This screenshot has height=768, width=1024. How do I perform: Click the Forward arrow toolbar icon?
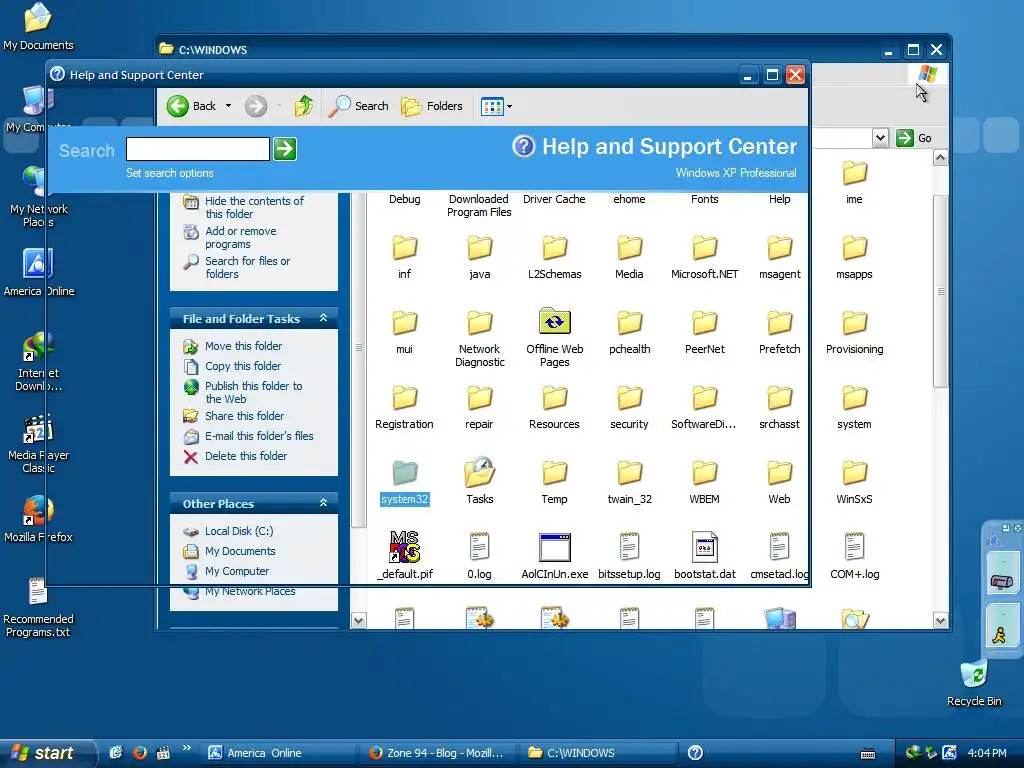tap(255, 106)
